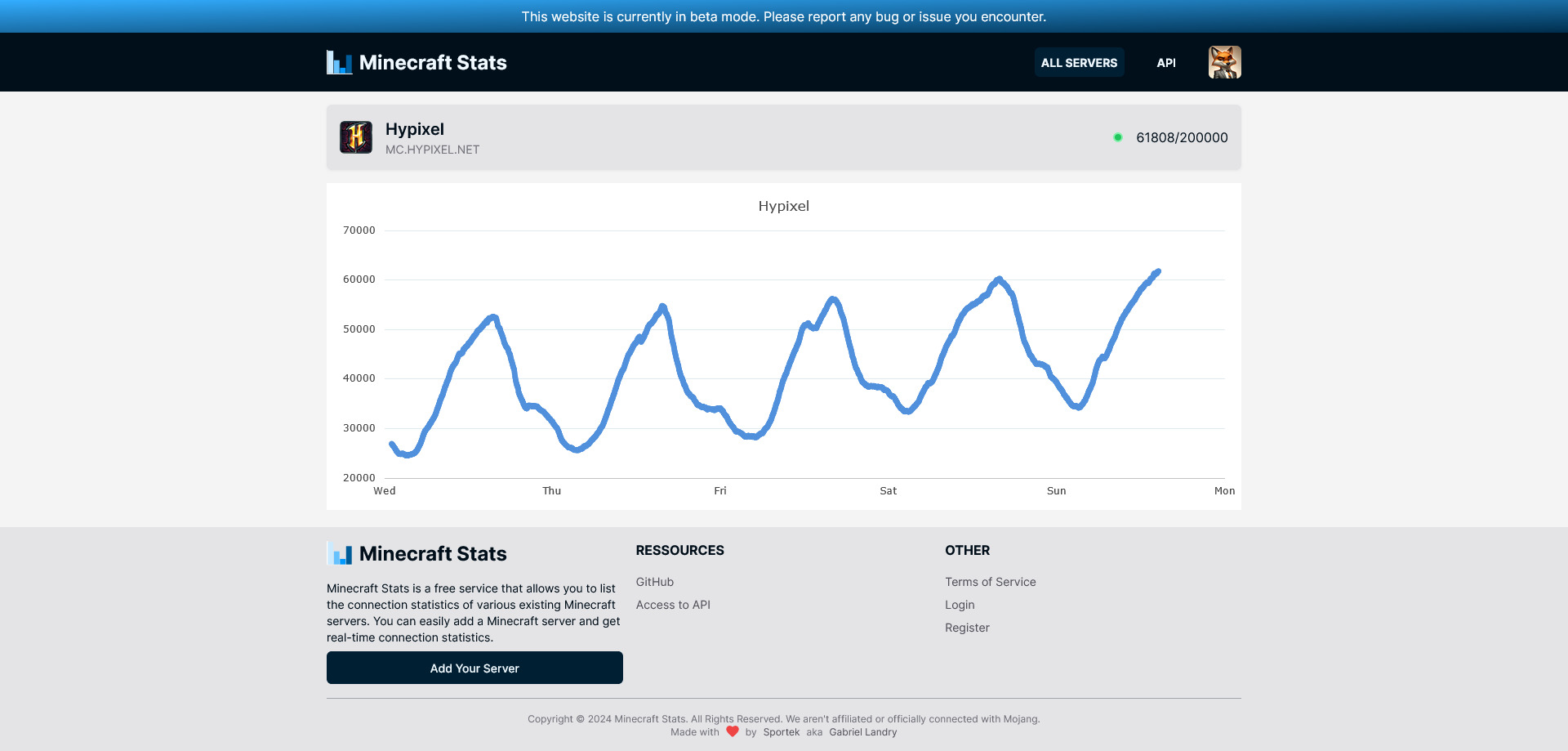Open the Access to API link
The image size is (1568, 751).
point(673,605)
